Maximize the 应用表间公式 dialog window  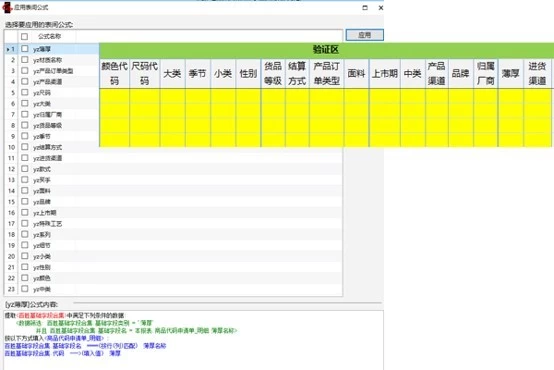[365, 7]
